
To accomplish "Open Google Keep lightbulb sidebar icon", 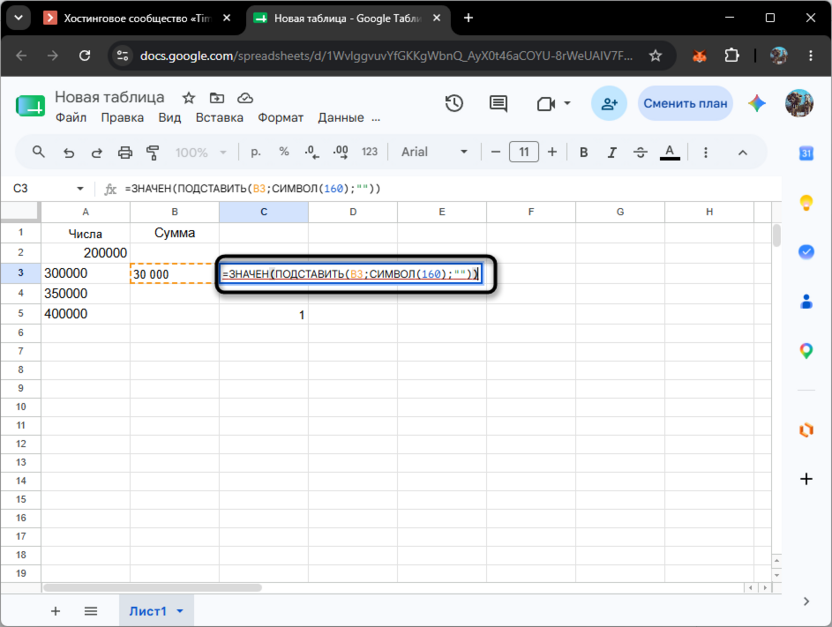I will click(806, 202).
